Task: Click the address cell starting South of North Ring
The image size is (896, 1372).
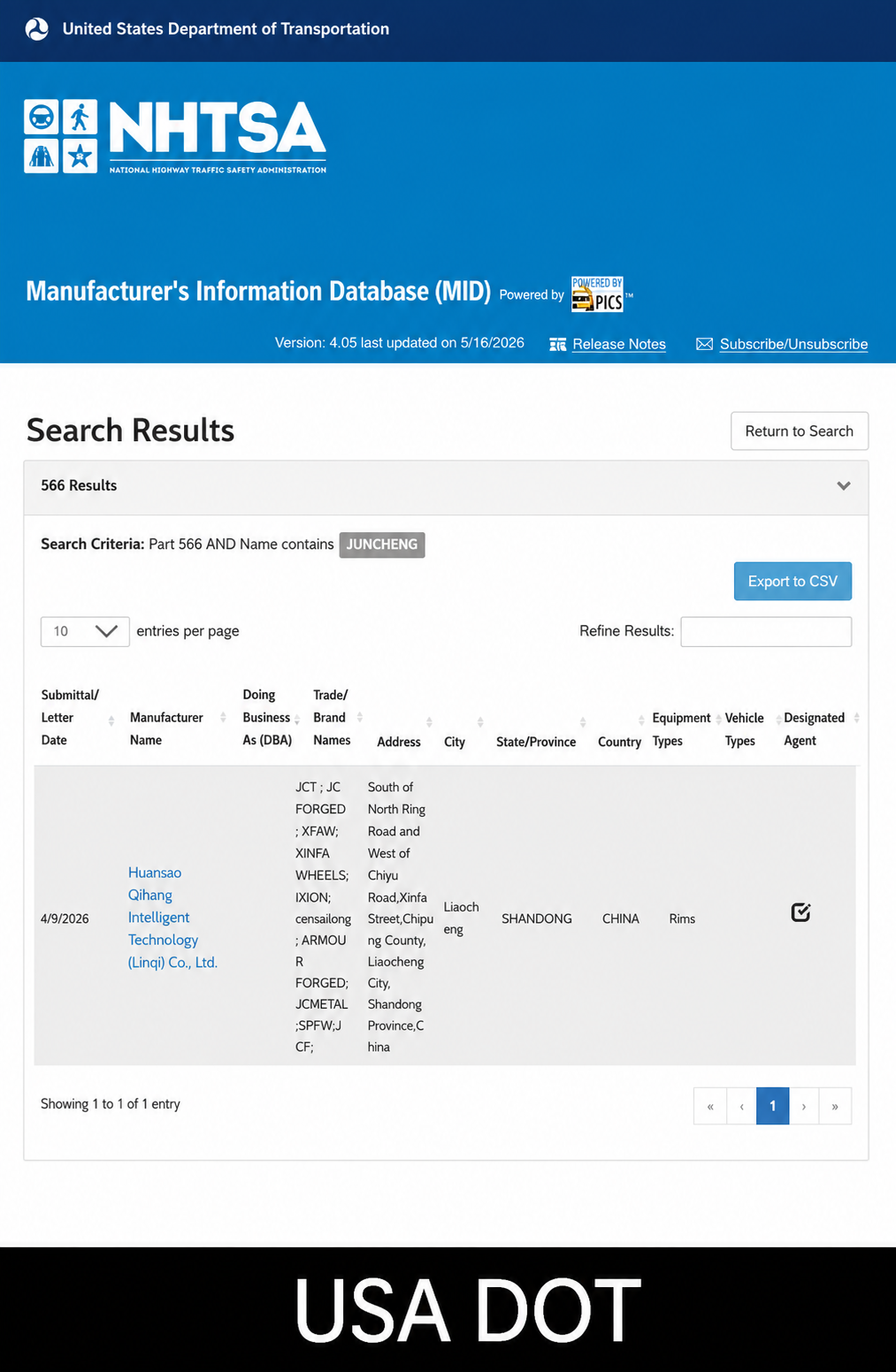Action: [400, 917]
